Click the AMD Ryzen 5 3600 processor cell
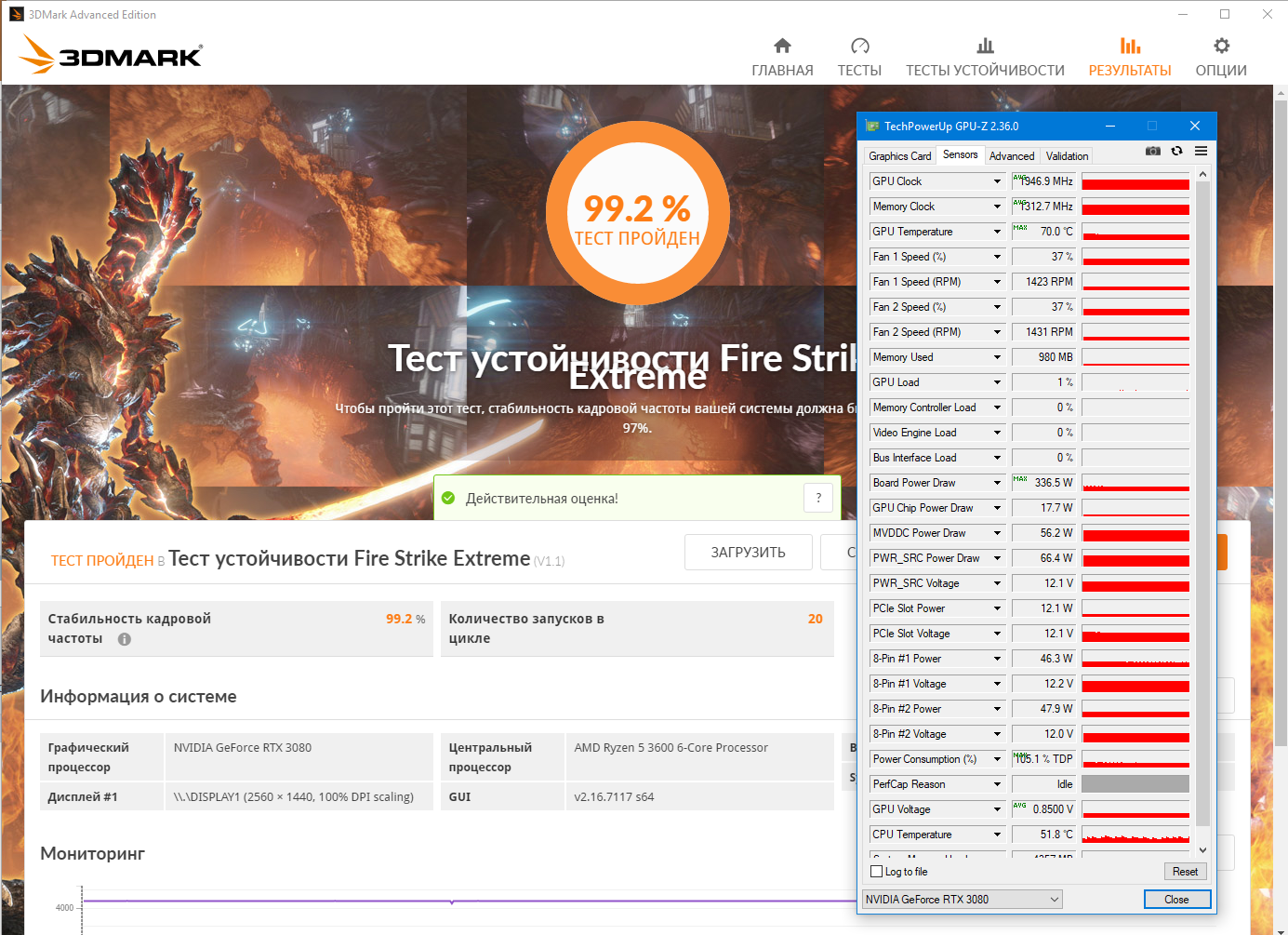This screenshot has width=1288, height=935. pyautogui.click(x=700, y=757)
